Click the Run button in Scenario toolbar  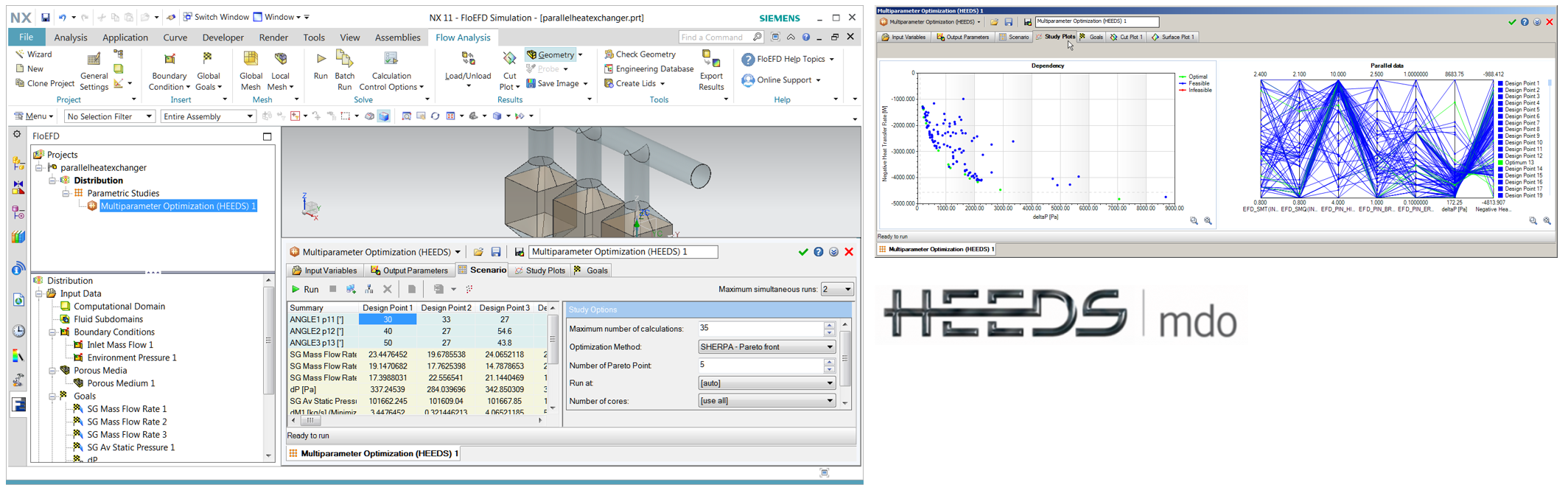(304, 290)
